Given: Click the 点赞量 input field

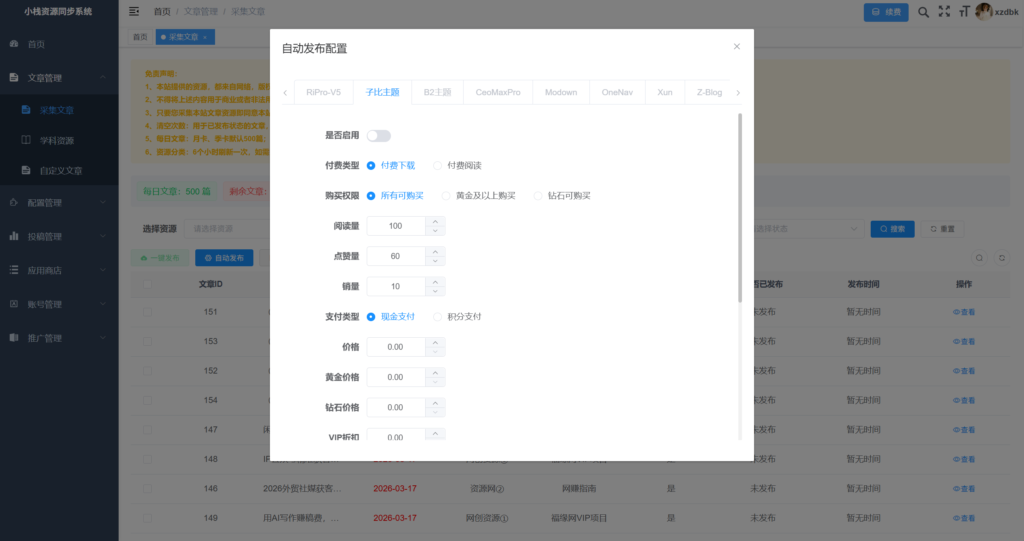Looking at the screenshot, I should pos(396,256).
